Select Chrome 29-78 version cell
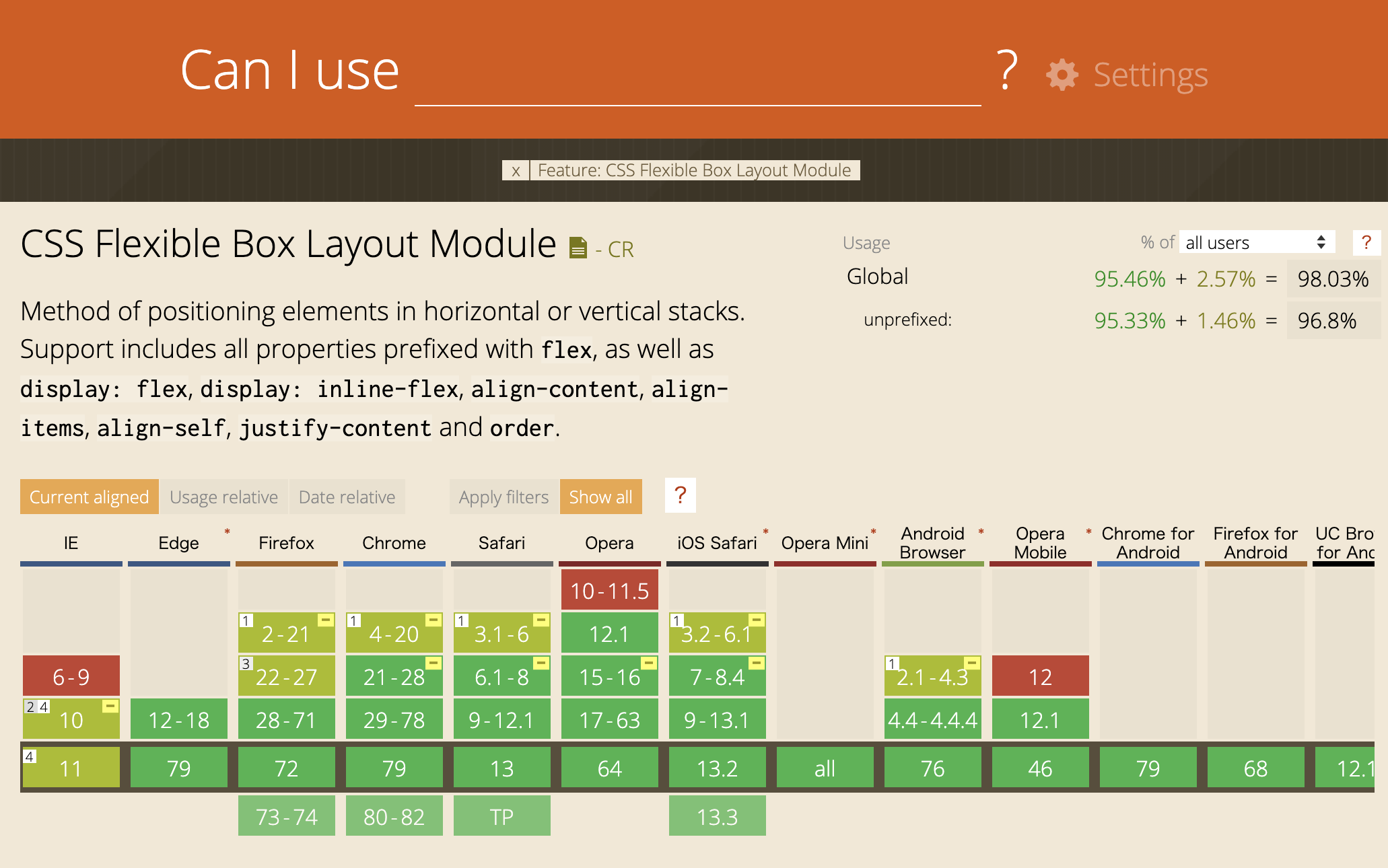The height and width of the screenshot is (868, 1388). click(394, 719)
